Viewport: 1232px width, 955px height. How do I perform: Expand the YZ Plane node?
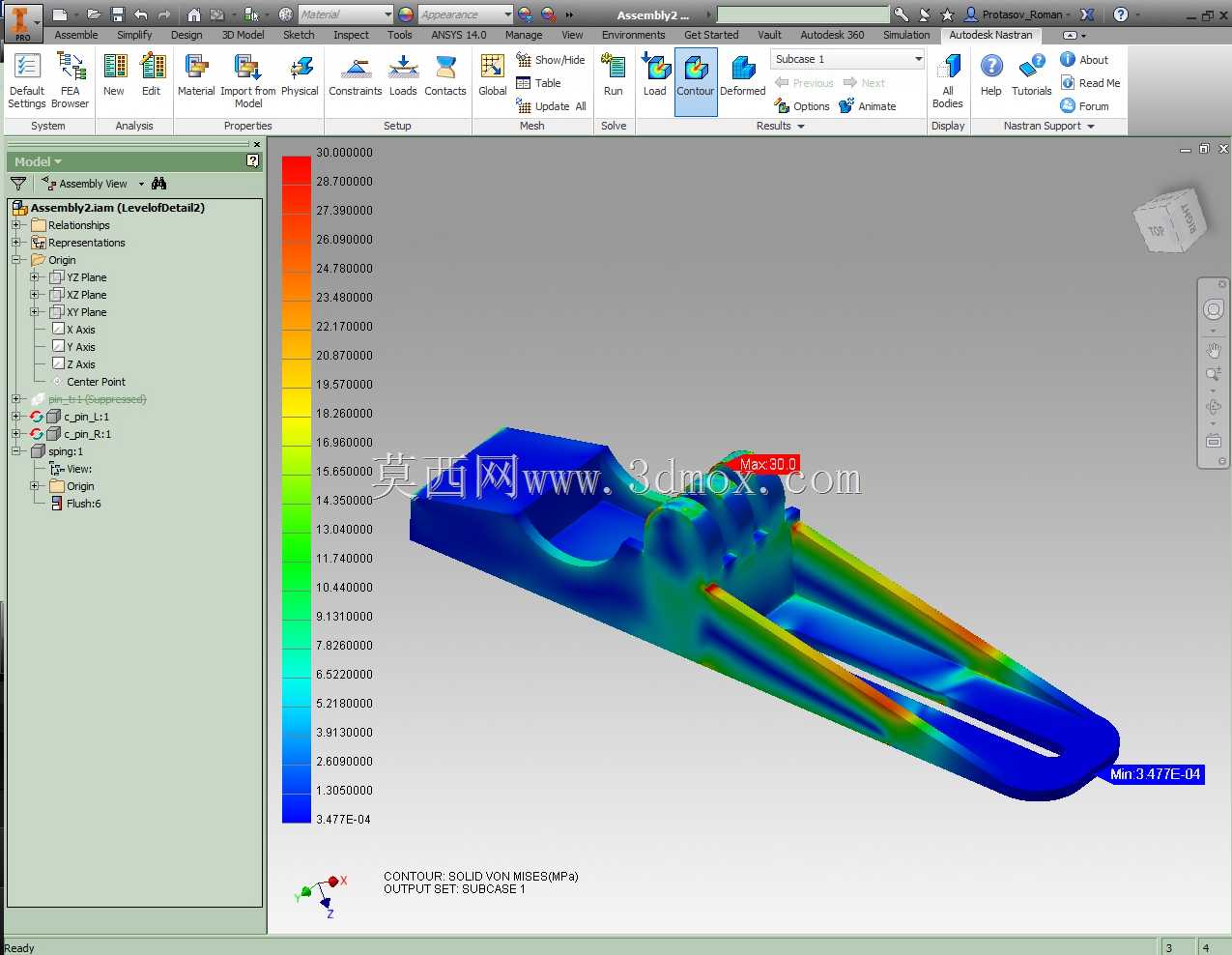[34, 277]
